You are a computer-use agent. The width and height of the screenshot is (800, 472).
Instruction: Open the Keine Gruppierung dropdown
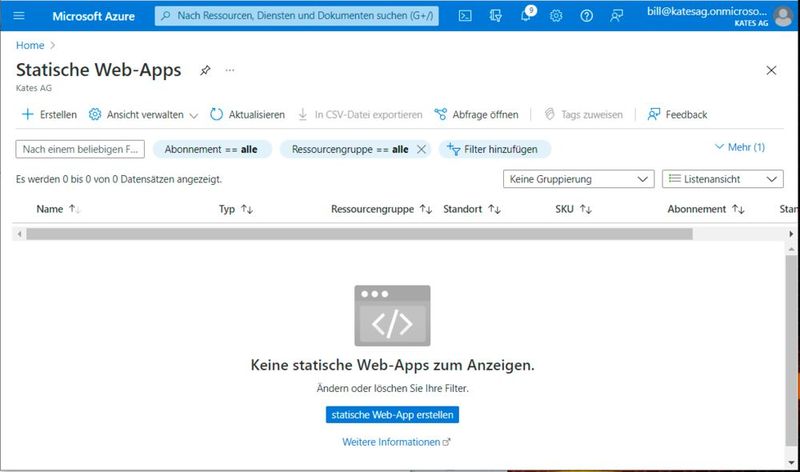coord(579,179)
